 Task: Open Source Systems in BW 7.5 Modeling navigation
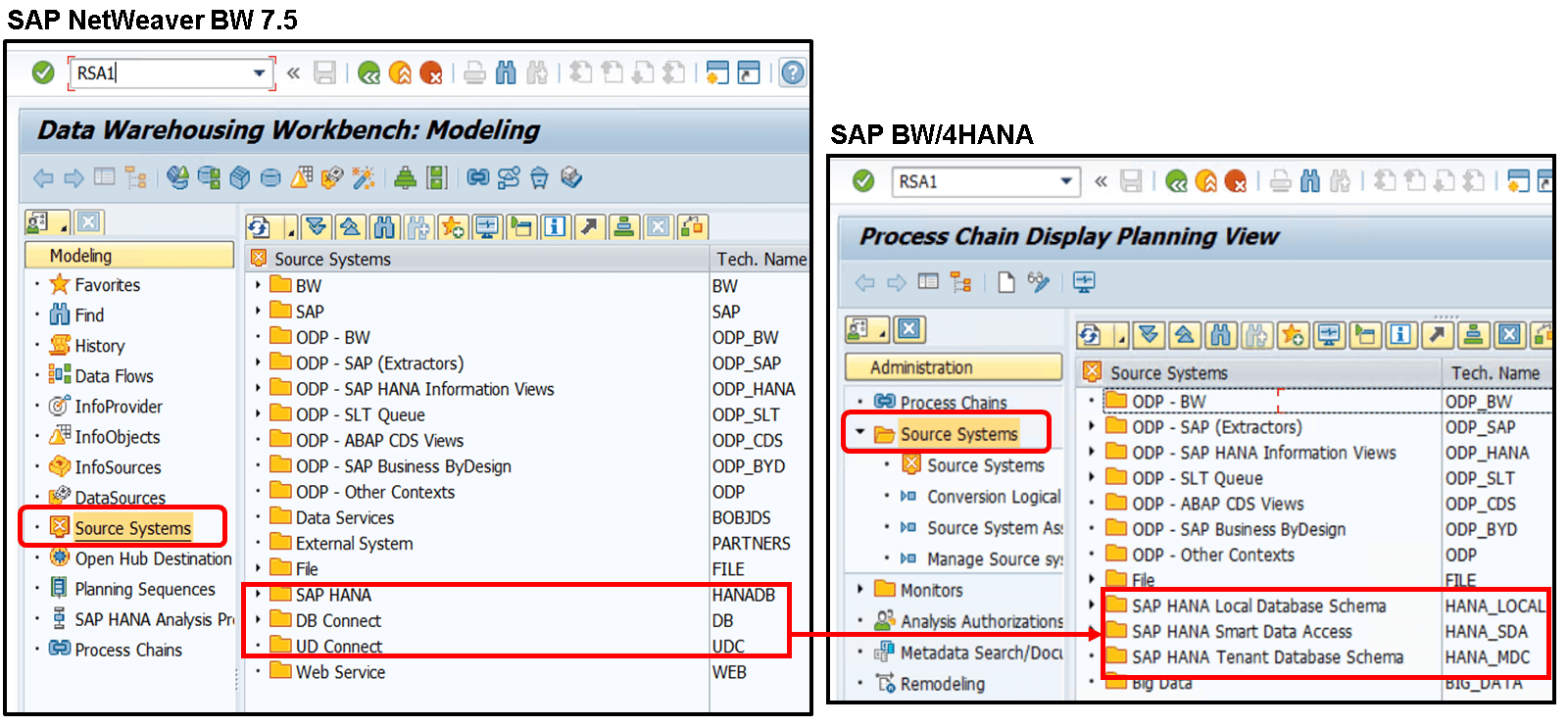[133, 528]
